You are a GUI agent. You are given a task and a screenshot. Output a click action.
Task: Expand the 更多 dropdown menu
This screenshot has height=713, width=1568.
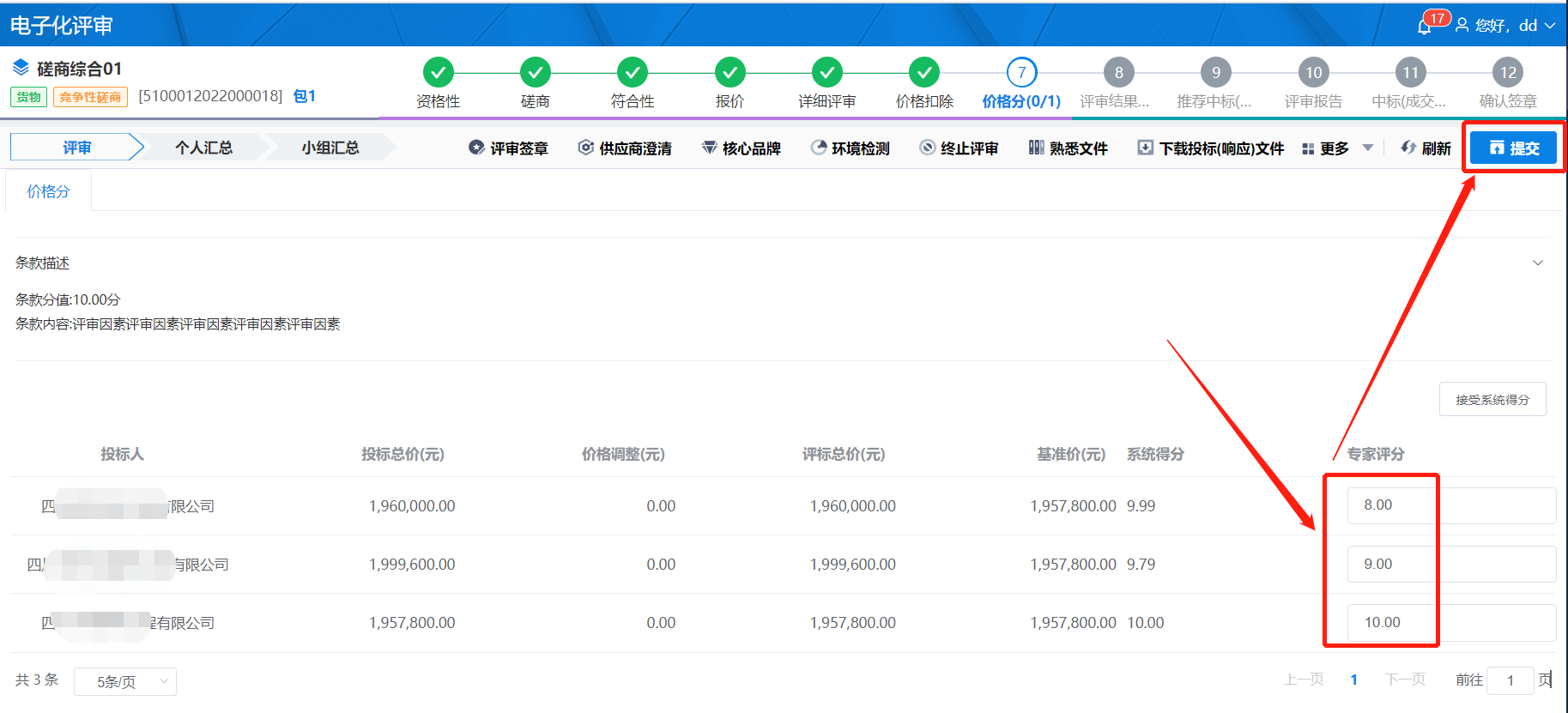click(x=1337, y=148)
